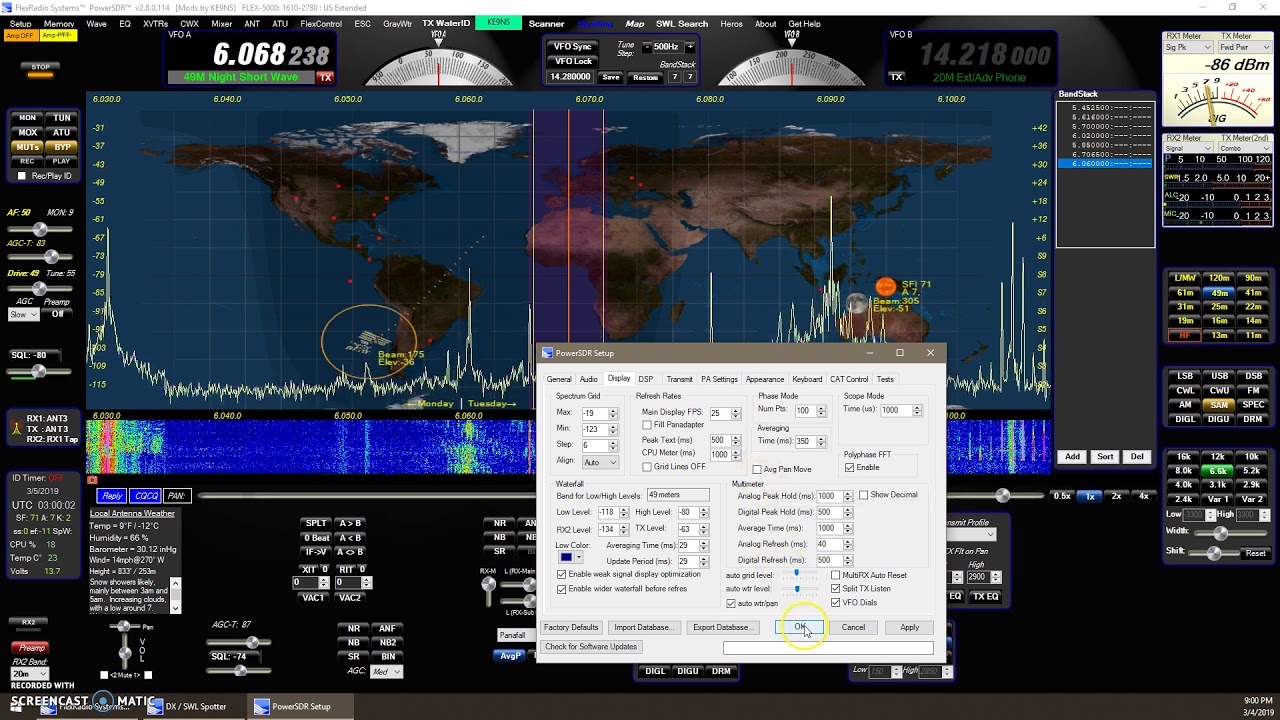
Task: Check the Fill Panadapter checkbox
Action: (647, 425)
